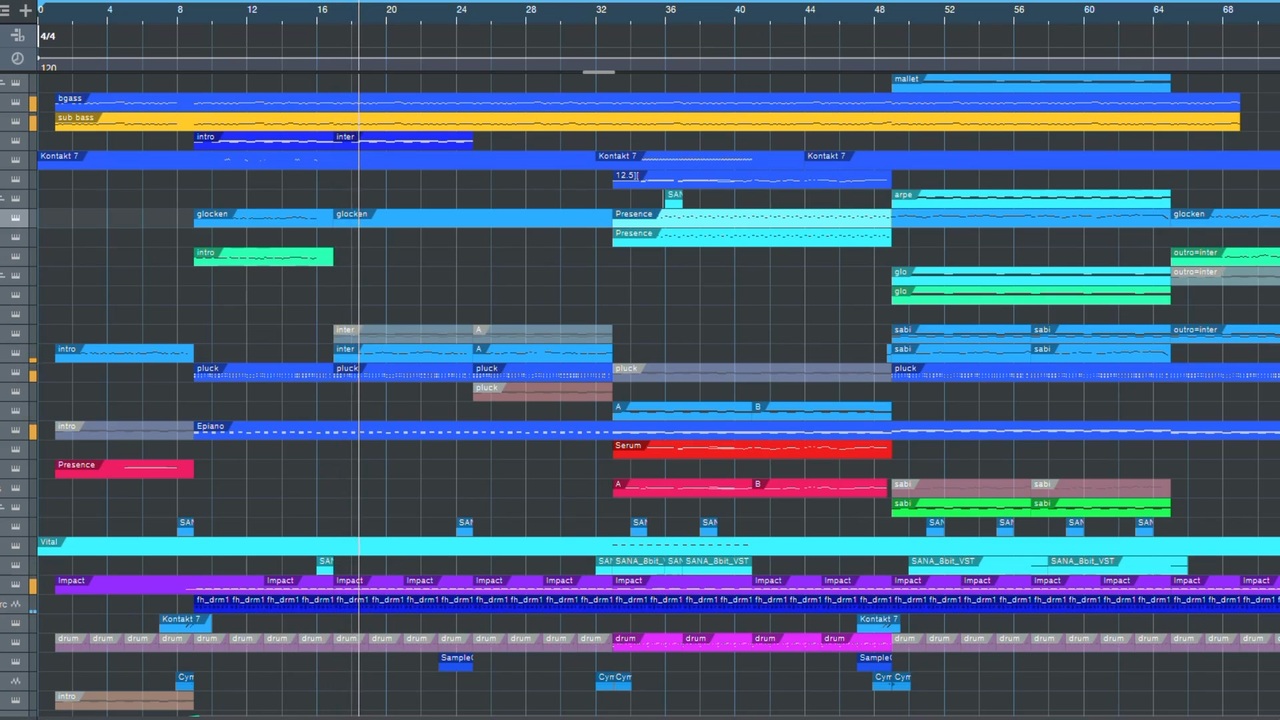Click the orange color strip beside bgass track
This screenshot has height=720, width=1280.
33,103
